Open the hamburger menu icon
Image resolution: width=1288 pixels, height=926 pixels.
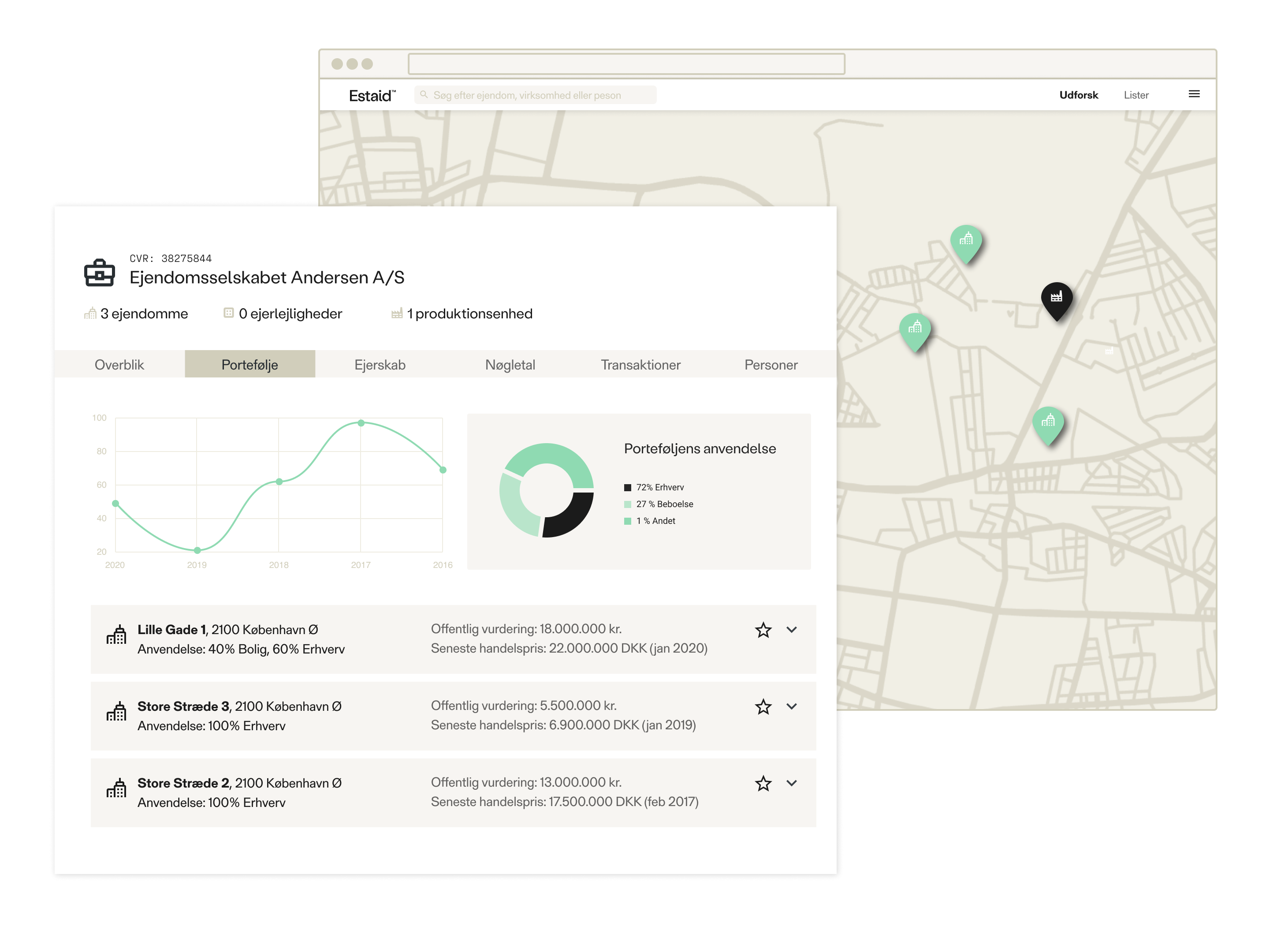pyautogui.click(x=1194, y=94)
